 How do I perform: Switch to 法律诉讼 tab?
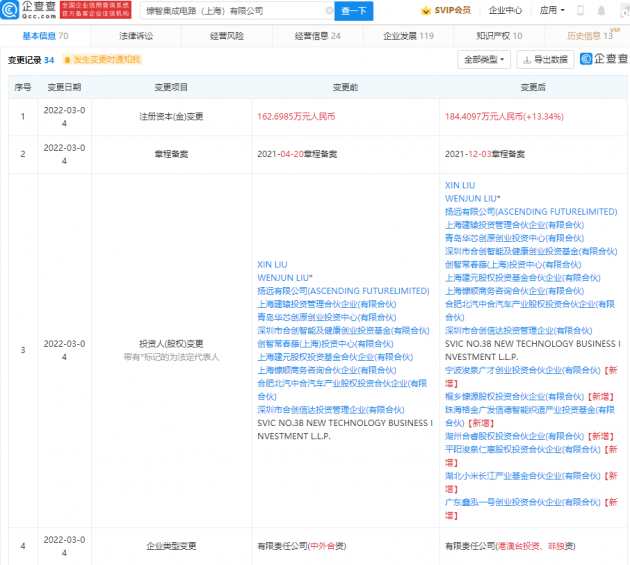coord(136,36)
